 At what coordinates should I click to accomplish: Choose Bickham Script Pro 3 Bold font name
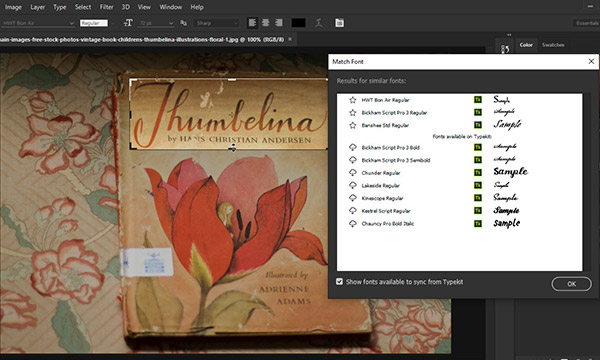391,148
